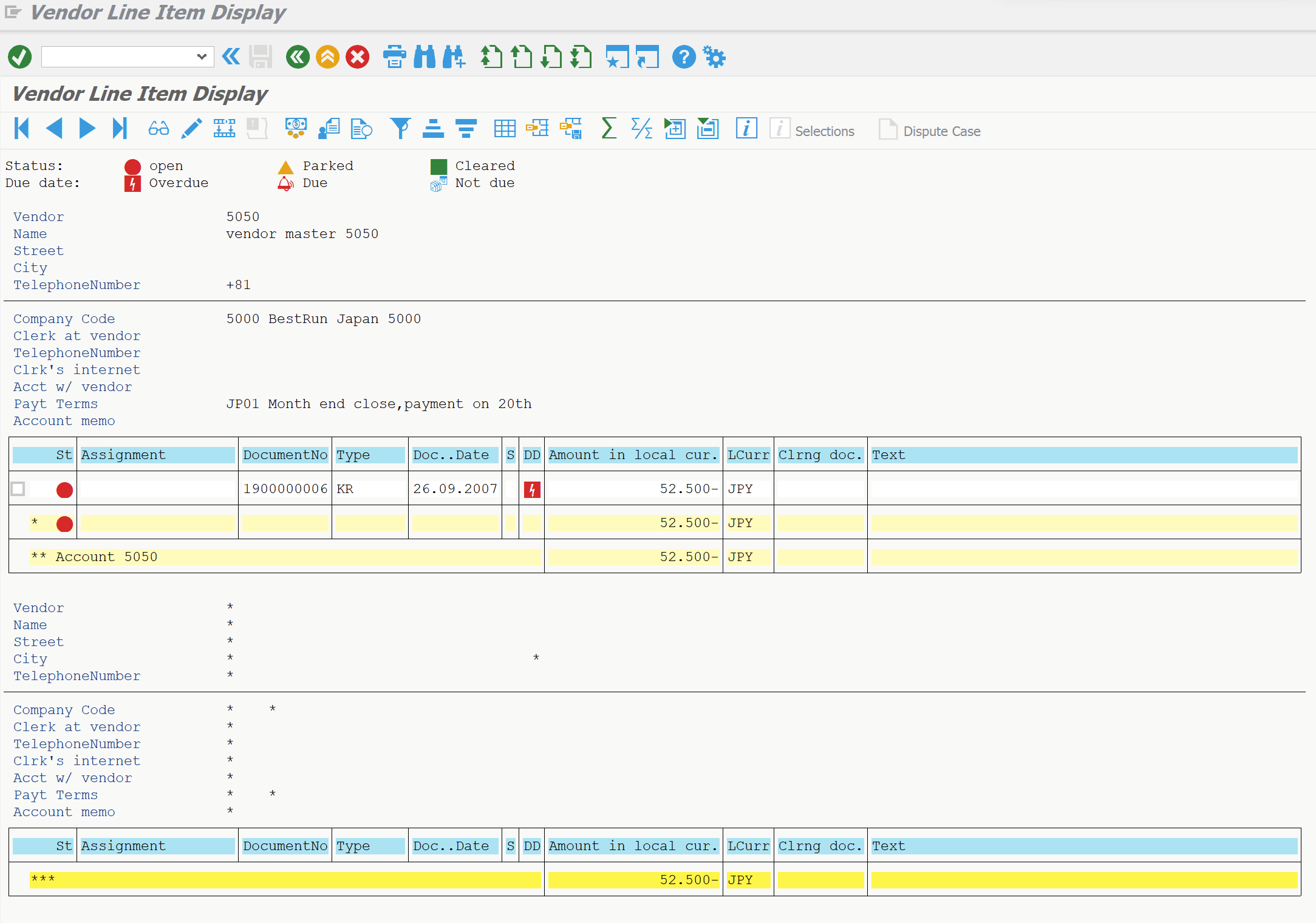Select the find next icon
Screen dimensions: 1316x923
coord(454,57)
